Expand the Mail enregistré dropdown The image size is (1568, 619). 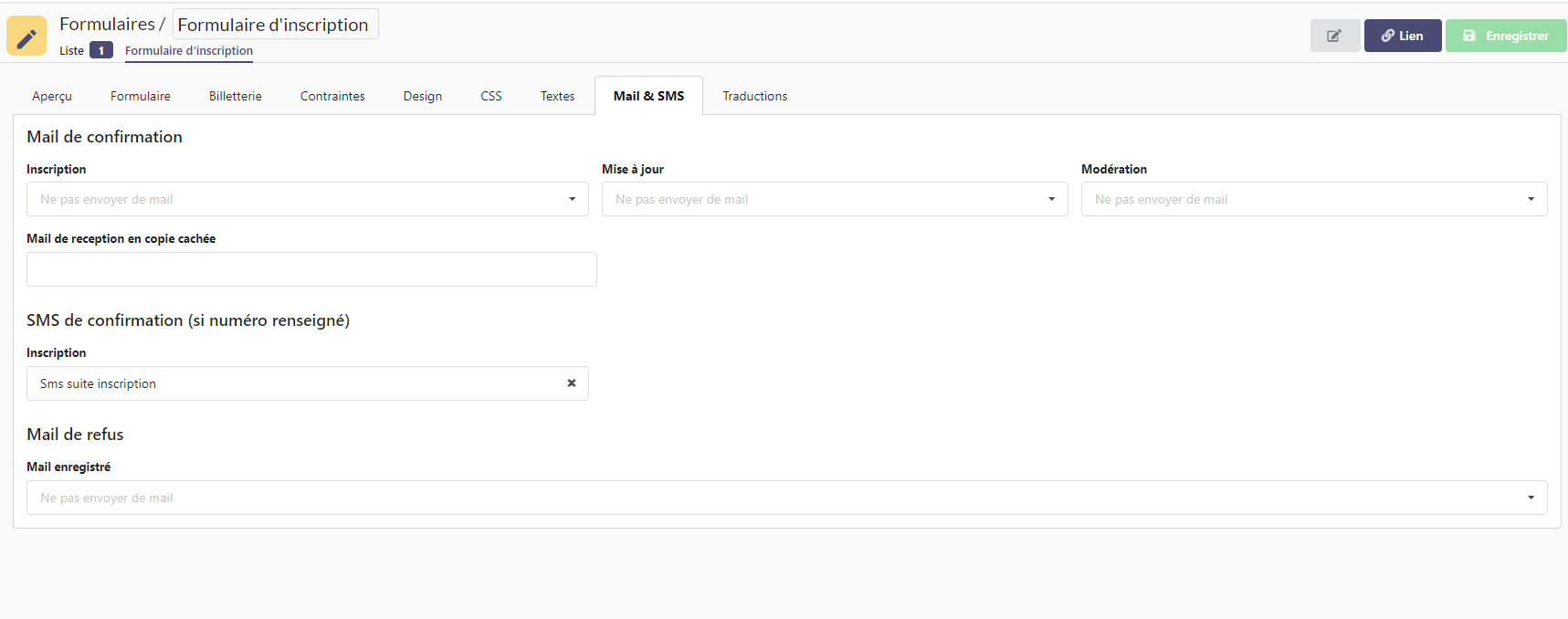point(786,498)
